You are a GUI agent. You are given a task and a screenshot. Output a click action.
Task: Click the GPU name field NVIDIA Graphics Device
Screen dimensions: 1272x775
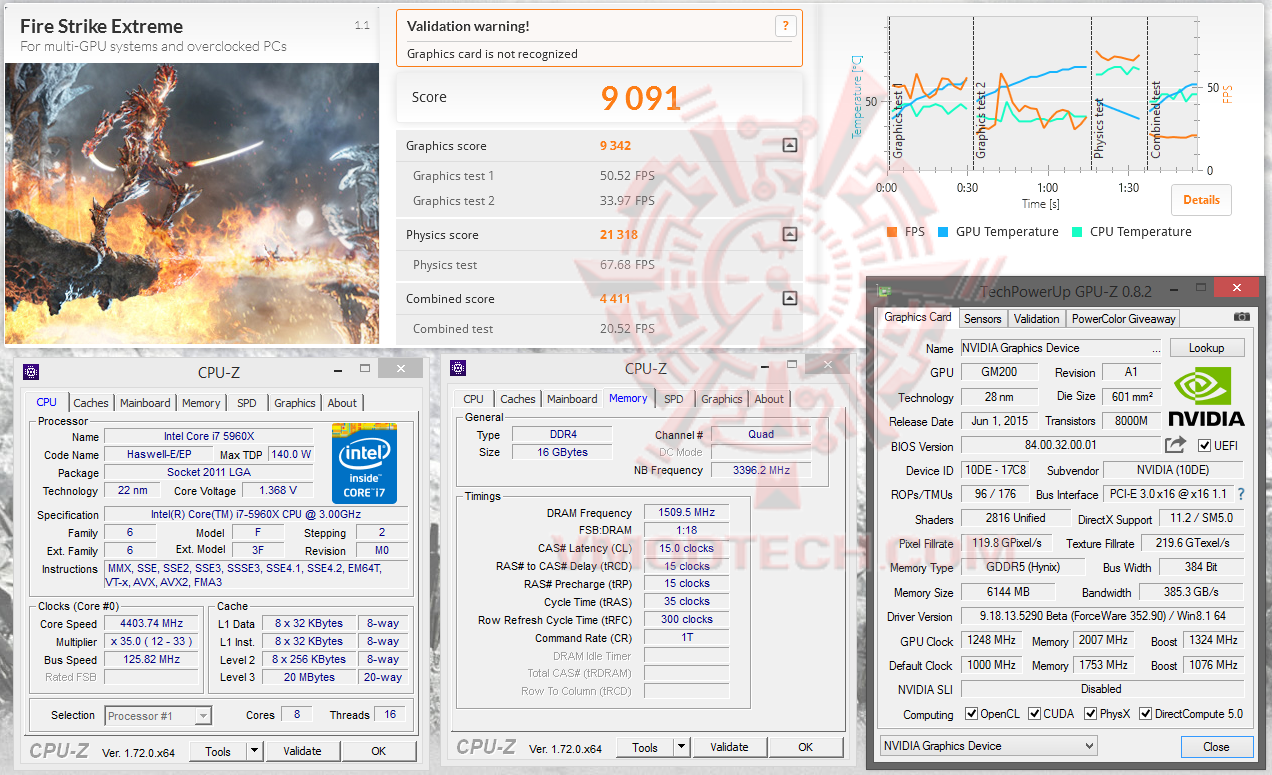click(1060, 348)
